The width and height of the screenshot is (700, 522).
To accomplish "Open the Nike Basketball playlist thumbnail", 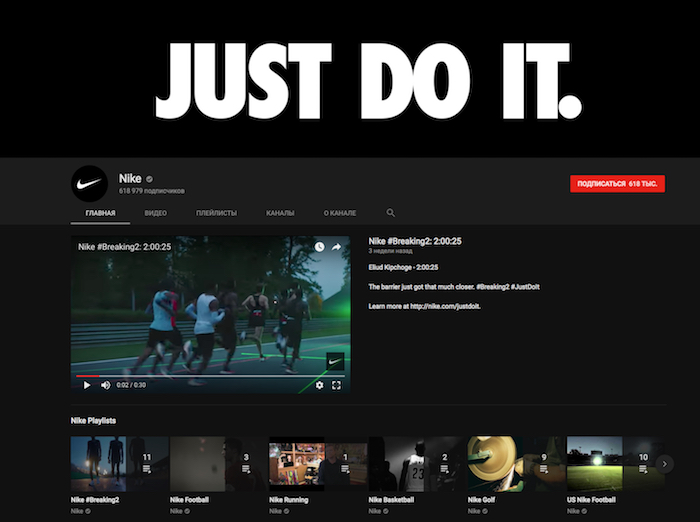I will point(417,464).
